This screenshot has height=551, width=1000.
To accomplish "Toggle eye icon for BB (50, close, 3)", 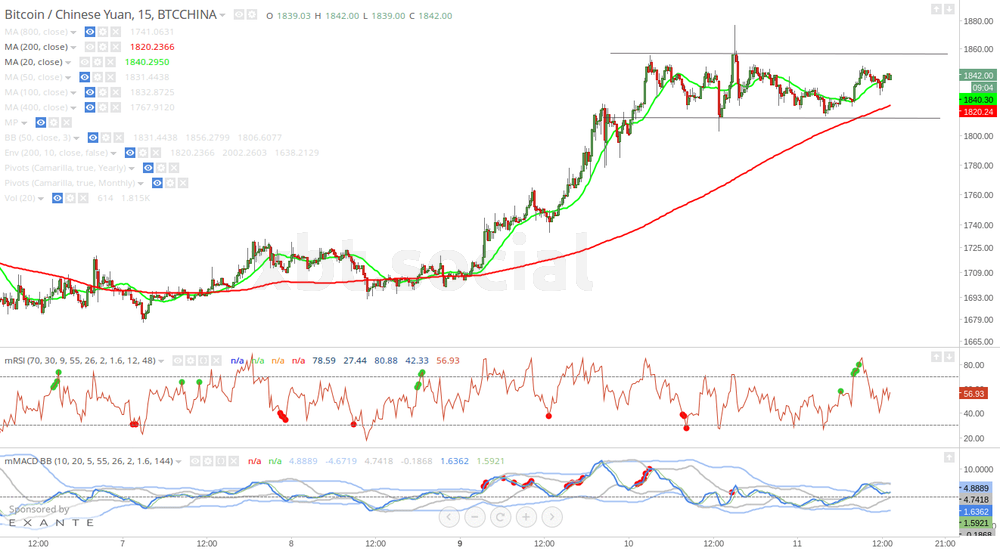I will (x=91, y=138).
